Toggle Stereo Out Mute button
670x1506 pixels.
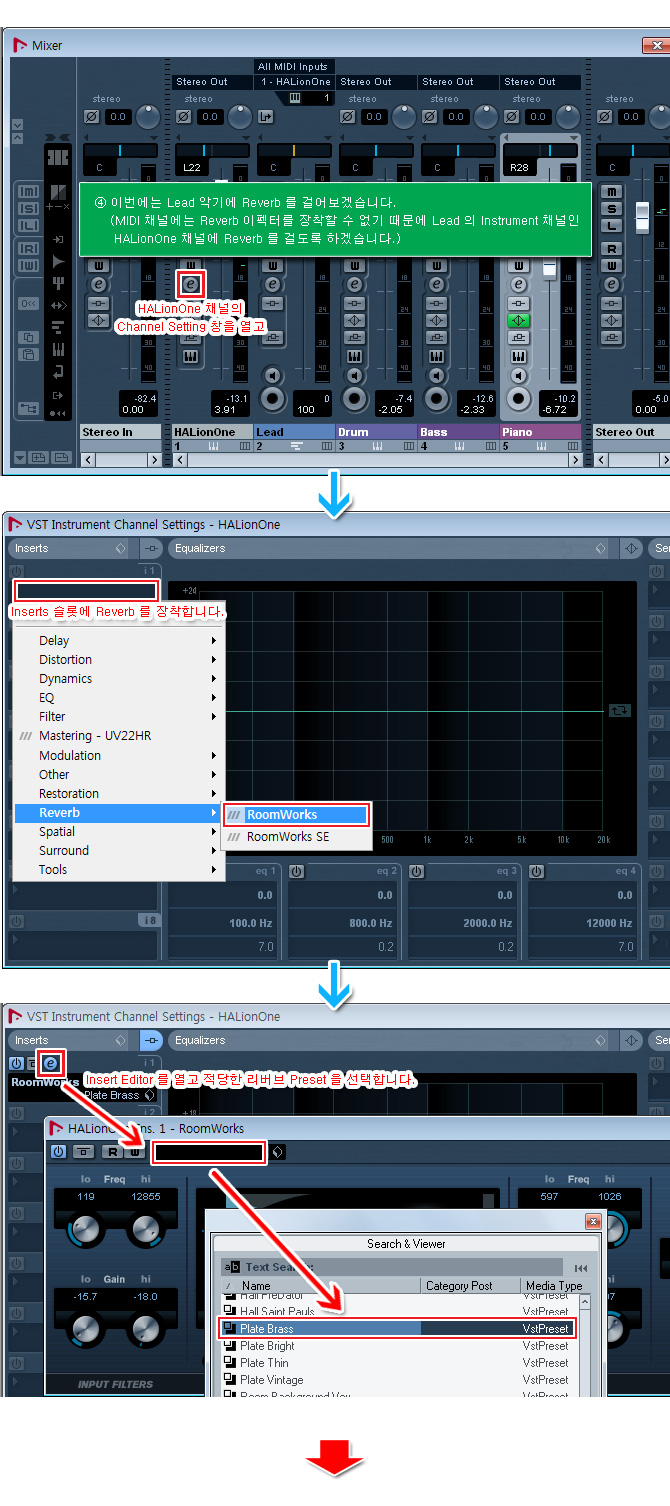coord(612,191)
